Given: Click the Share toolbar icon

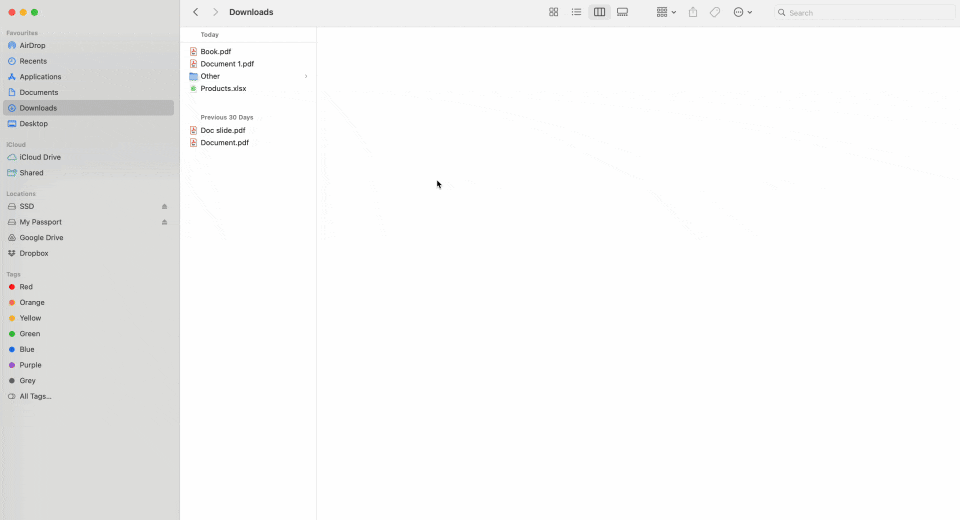Looking at the screenshot, I should point(693,12).
